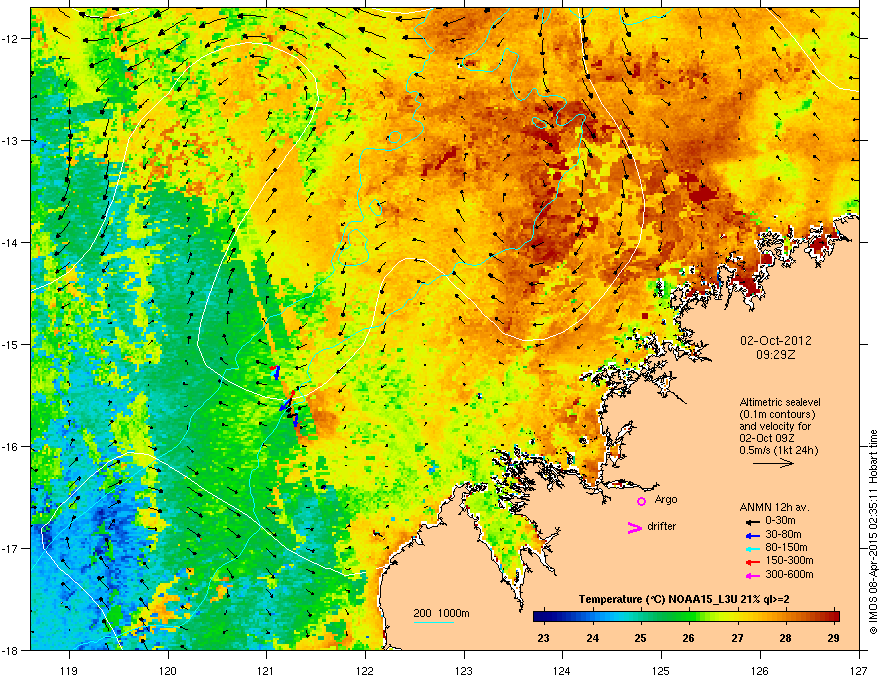The width and height of the screenshot is (880, 680).
Task: Click the temperature color bar at 23
Action: pyautogui.click(x=543, y=617)
